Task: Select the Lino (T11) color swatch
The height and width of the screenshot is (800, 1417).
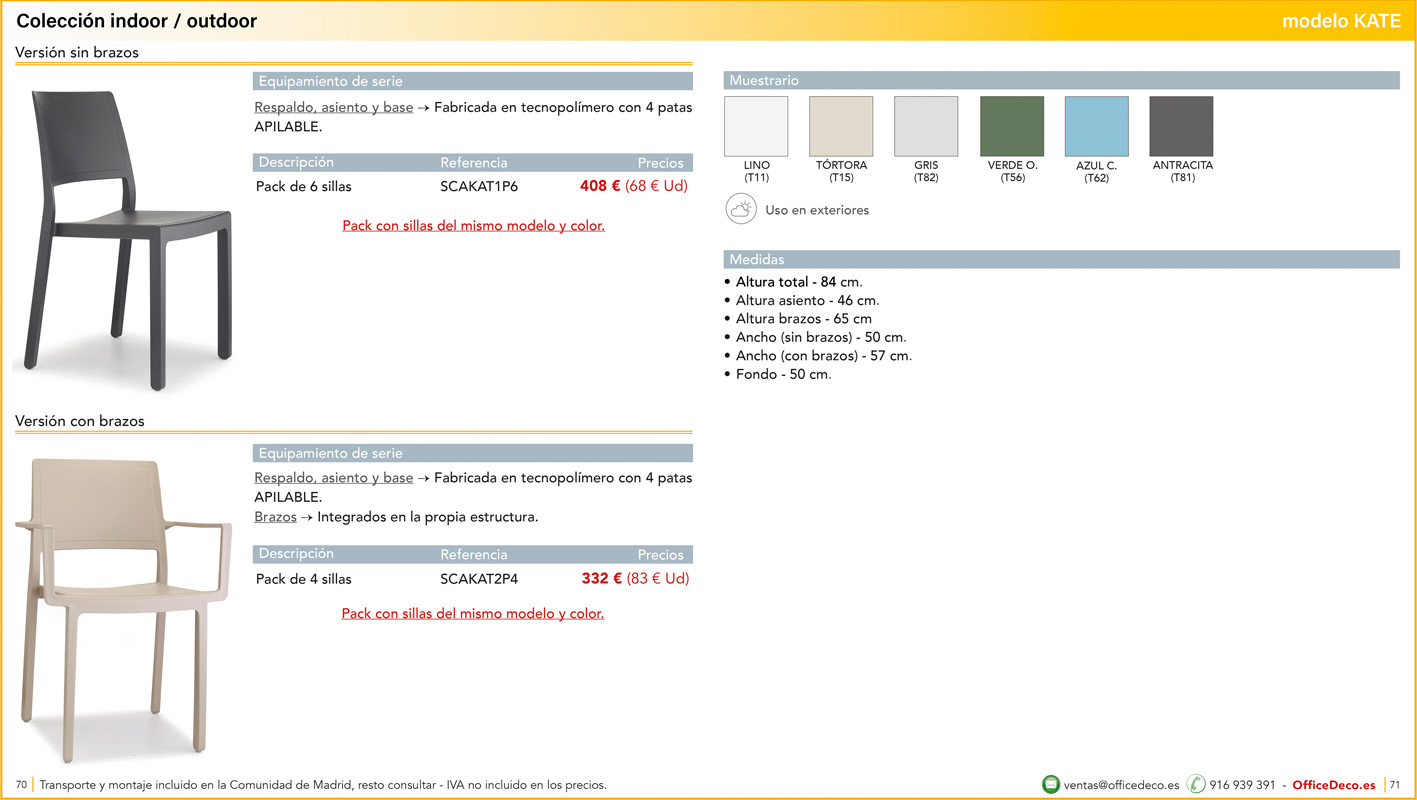Action: pos(756,127)
